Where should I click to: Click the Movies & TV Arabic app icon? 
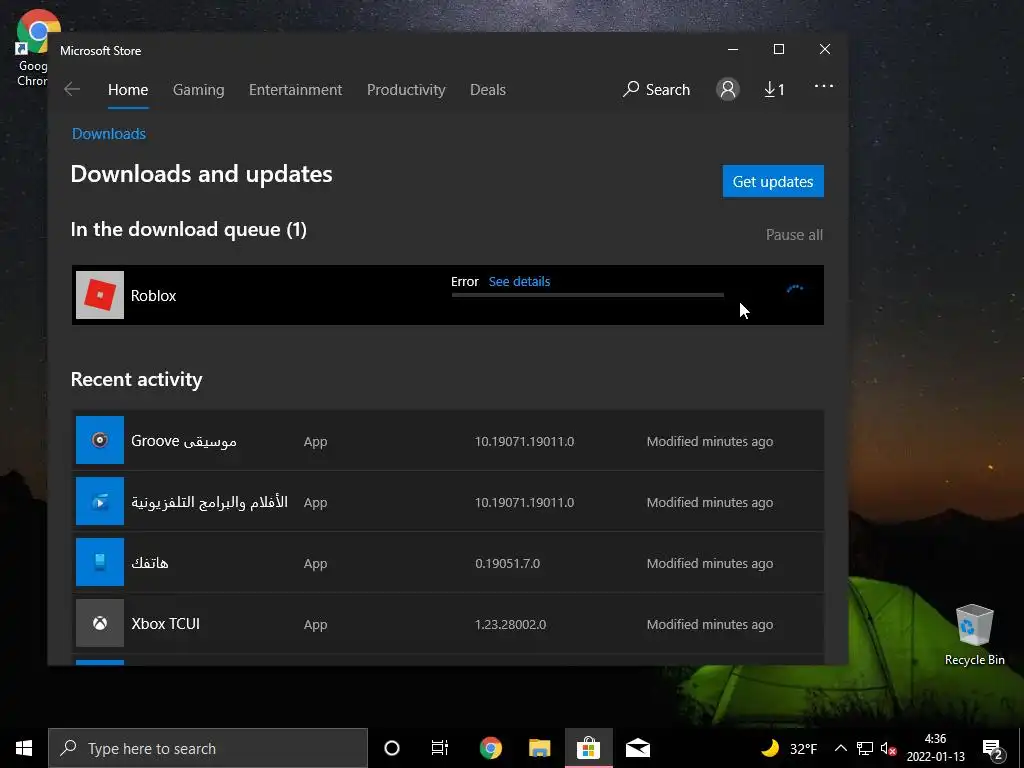[100, 502]
